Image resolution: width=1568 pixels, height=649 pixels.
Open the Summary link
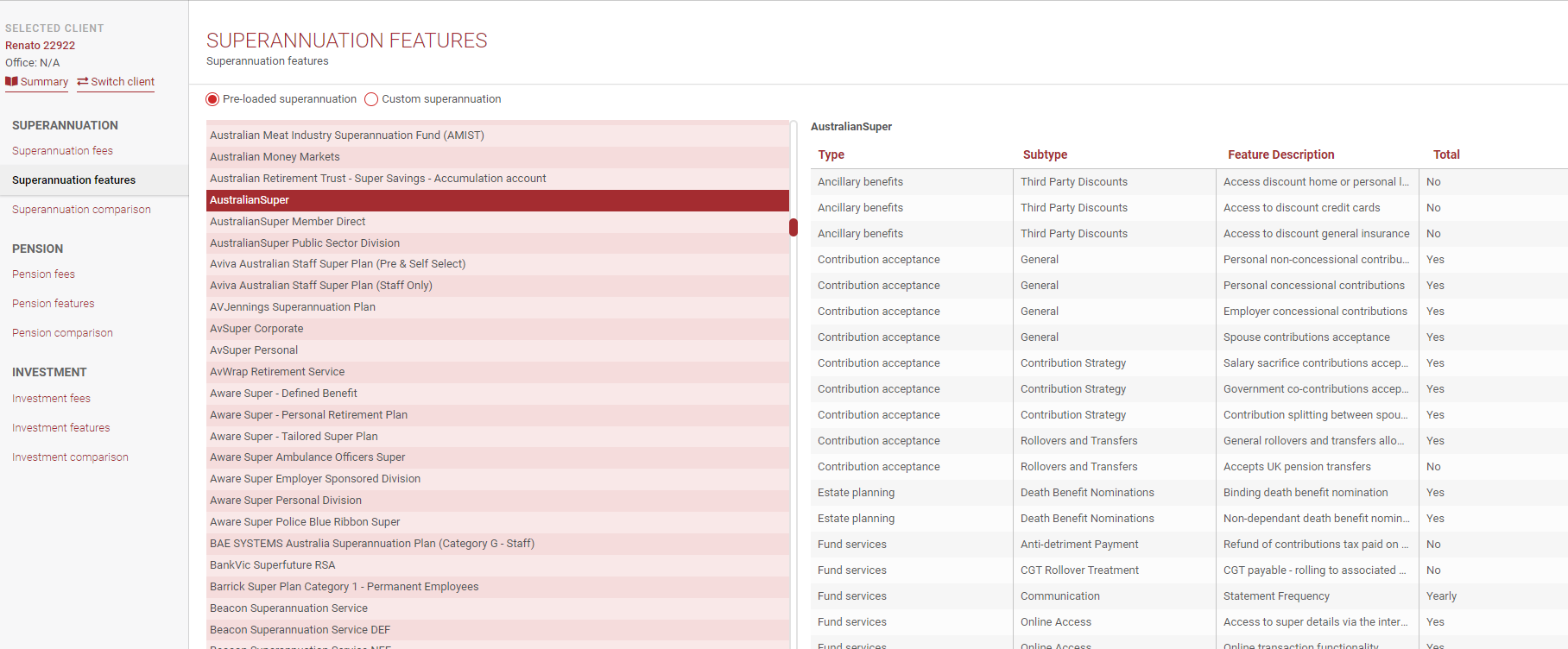[37, 82]
